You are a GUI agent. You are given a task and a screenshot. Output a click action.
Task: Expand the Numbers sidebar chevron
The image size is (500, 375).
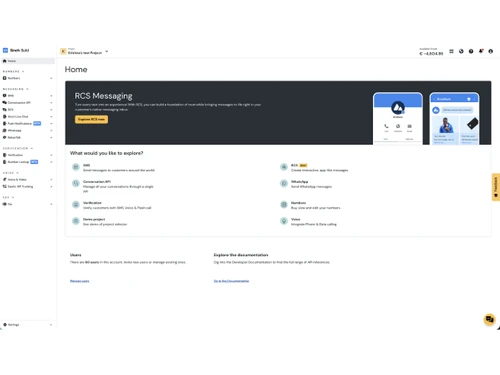tap(51, 78)
